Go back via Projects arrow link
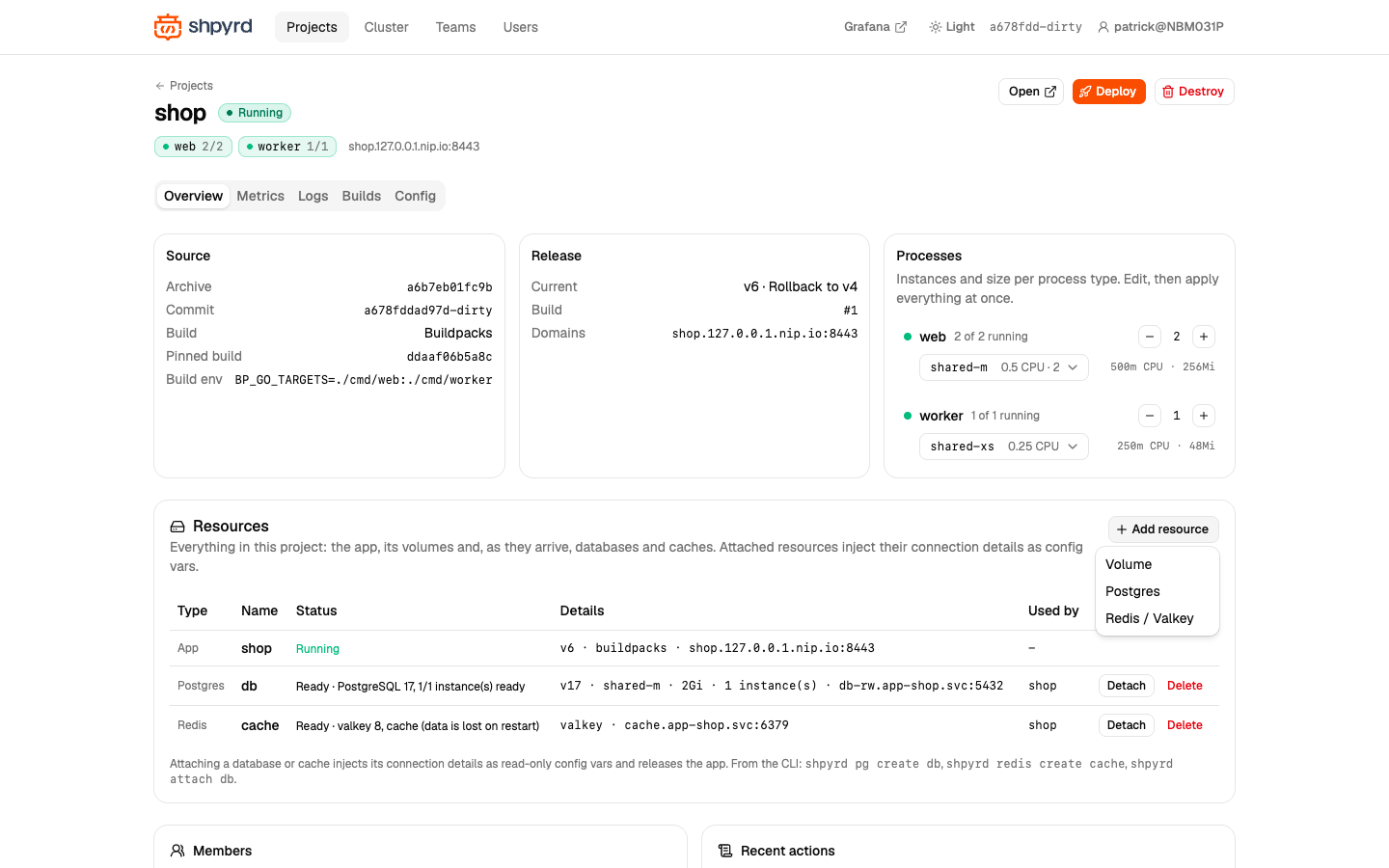Image resolution: width=1389 pixels, height=868 pixels. [x=183, y=86]
